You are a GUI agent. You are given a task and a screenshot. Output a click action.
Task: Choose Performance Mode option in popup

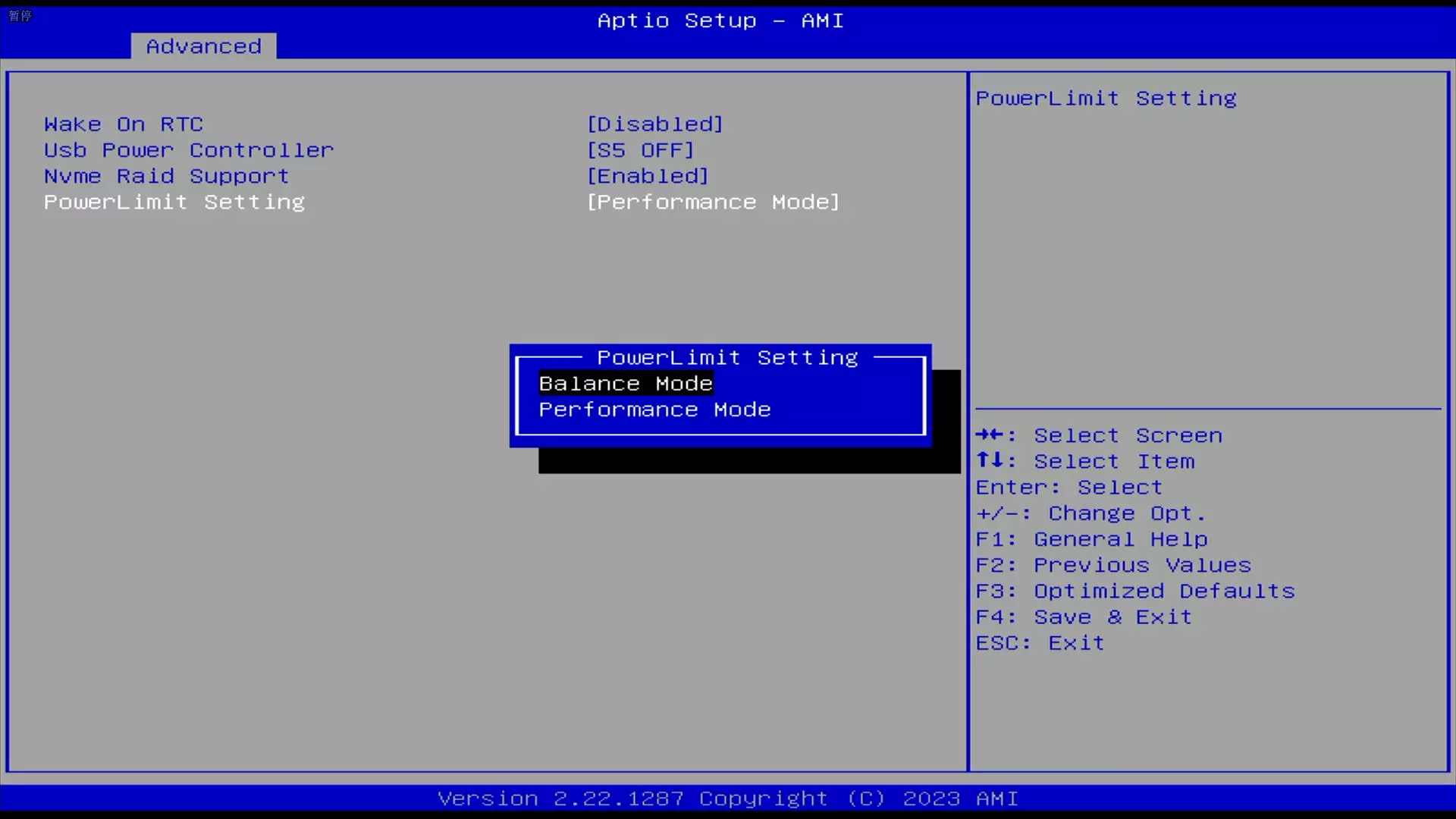654,409
